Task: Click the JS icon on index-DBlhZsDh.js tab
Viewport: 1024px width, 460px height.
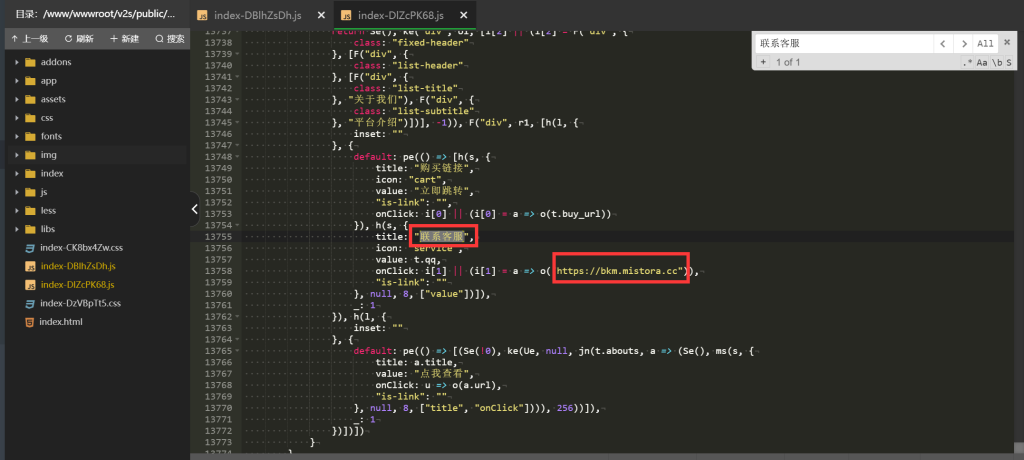Action: pyautogui.click(x=202, y=15)
